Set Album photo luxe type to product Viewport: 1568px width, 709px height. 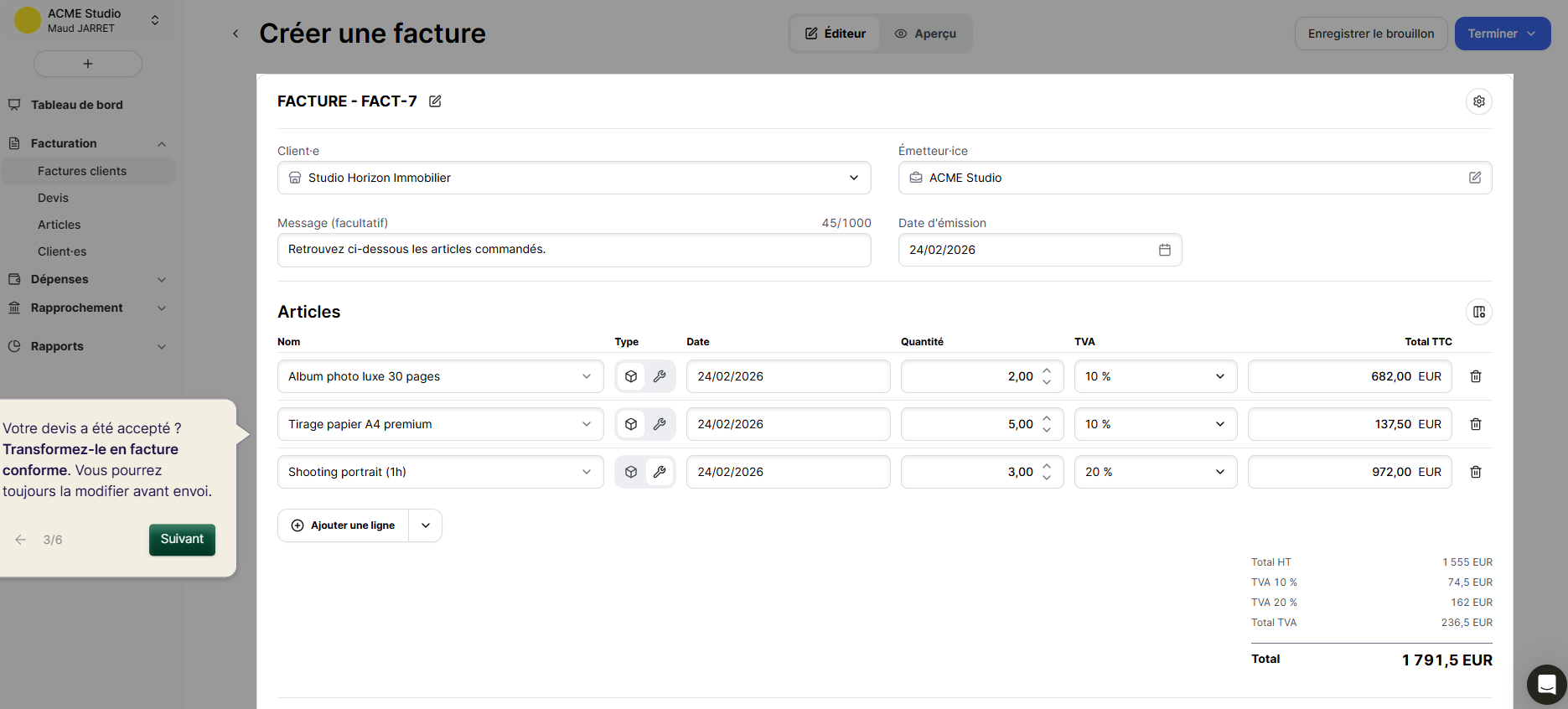[631, 376]
